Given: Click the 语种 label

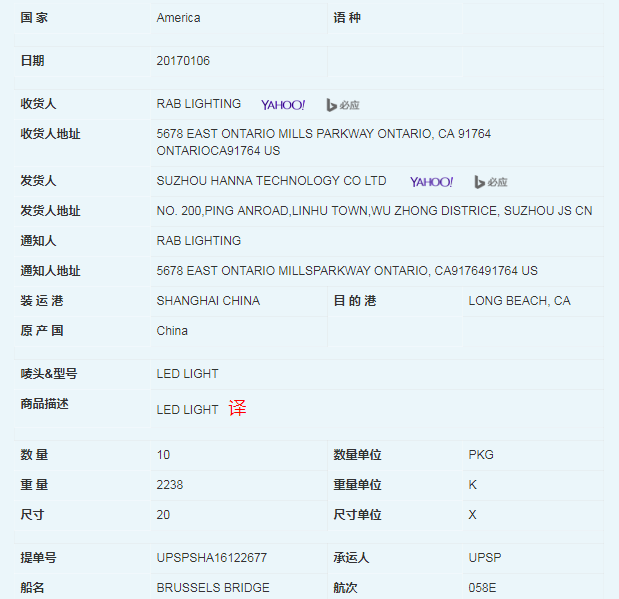Looking at the screenshot, I should point(347,18).
